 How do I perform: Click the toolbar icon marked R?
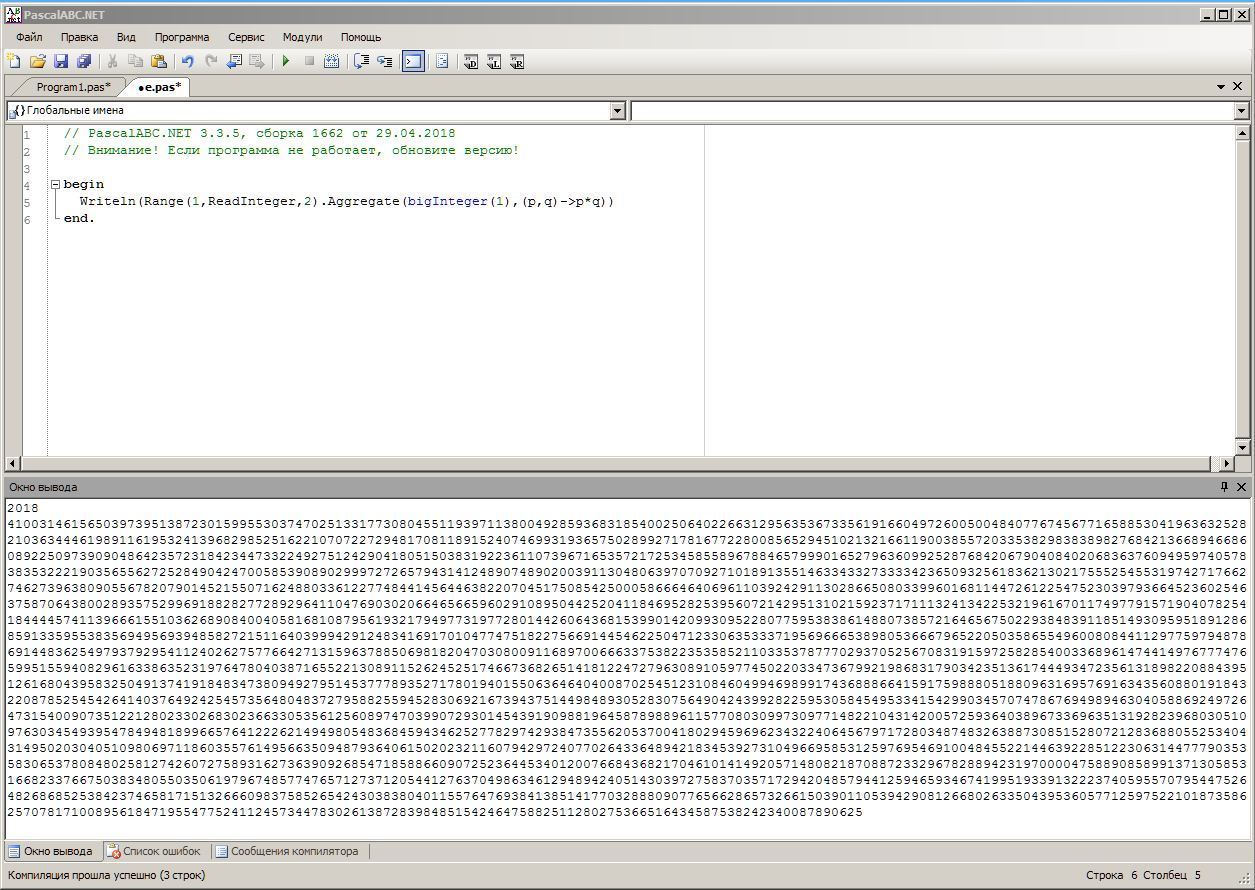pos(517,62)
